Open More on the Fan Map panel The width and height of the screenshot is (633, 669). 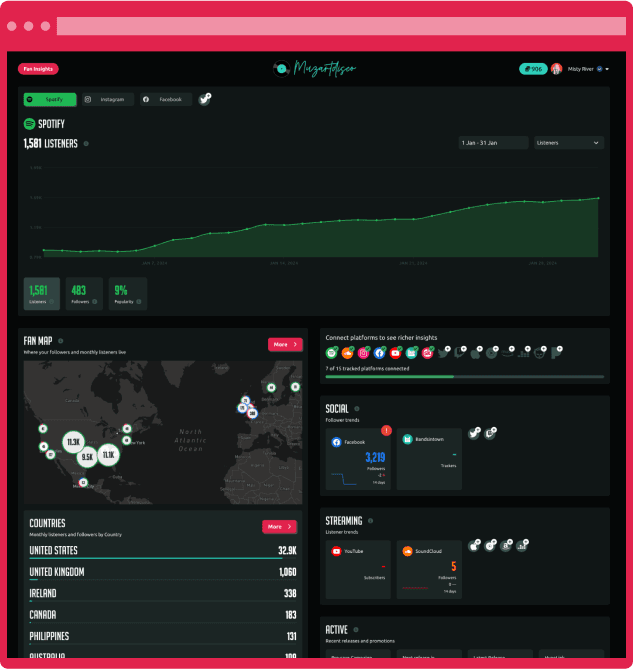[x=285, y=344]
